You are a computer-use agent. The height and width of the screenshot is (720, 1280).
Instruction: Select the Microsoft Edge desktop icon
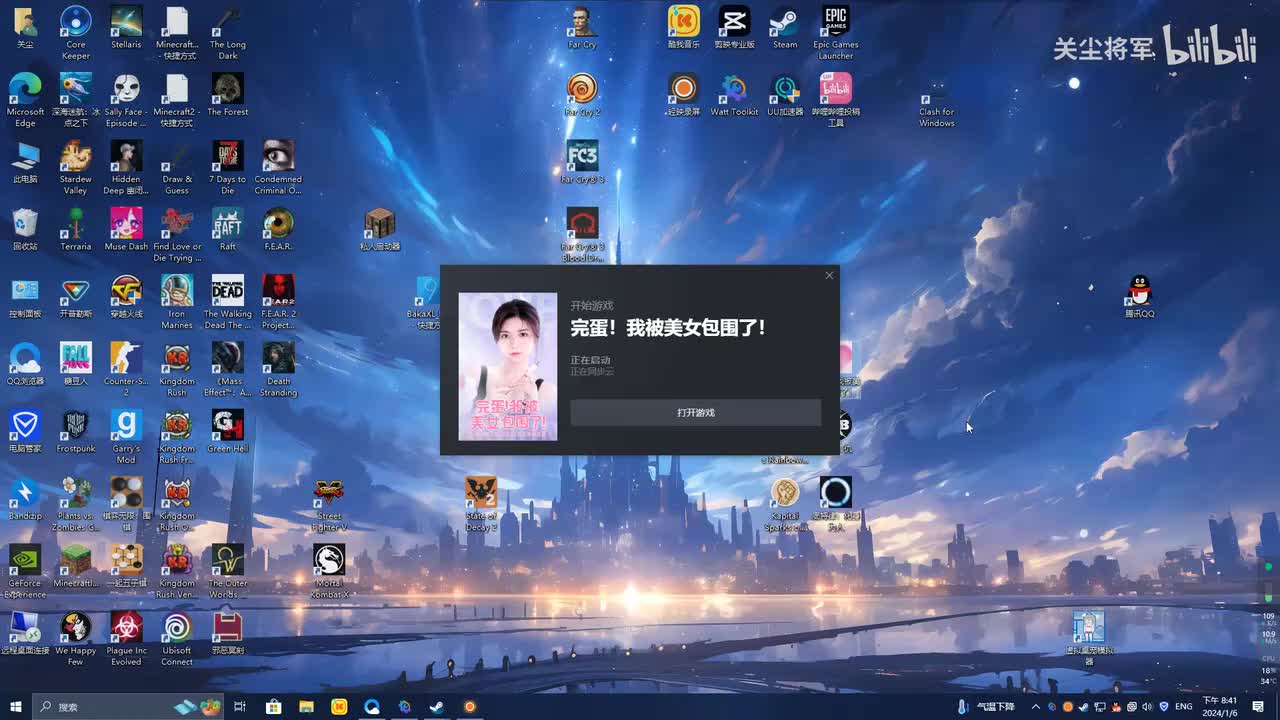click(x=25, y=100)
